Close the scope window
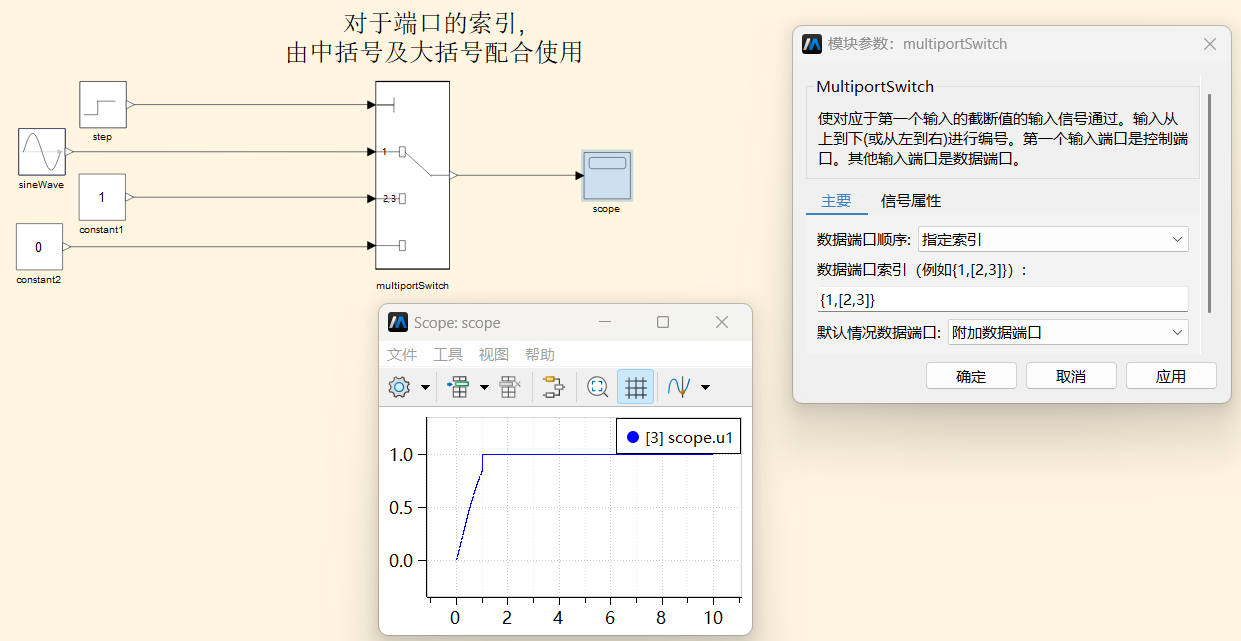 (x=722, y=322)
